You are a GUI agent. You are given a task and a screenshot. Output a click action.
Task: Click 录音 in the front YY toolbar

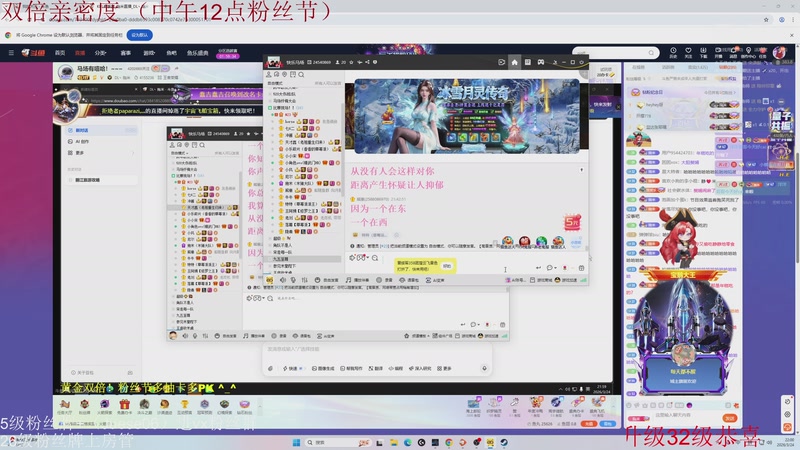click(x=385, y=280)
